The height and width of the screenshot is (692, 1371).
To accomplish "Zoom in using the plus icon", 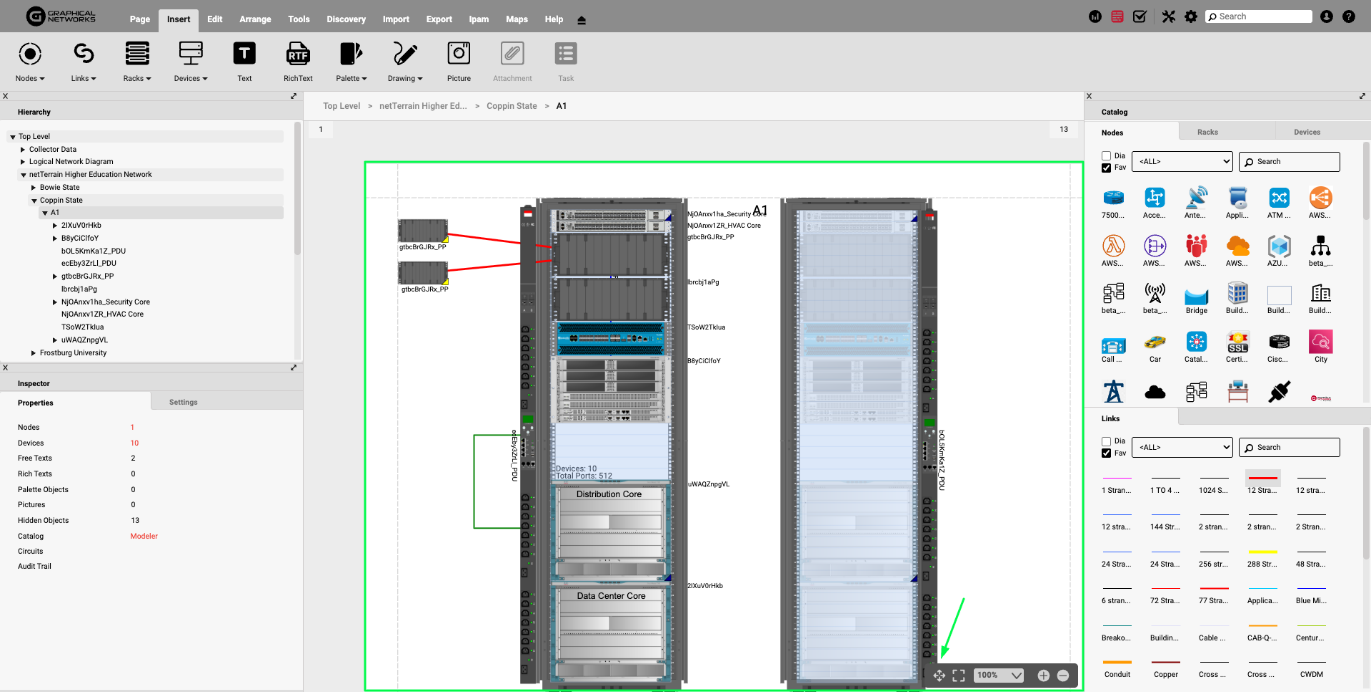I will tap(1043, 676).
